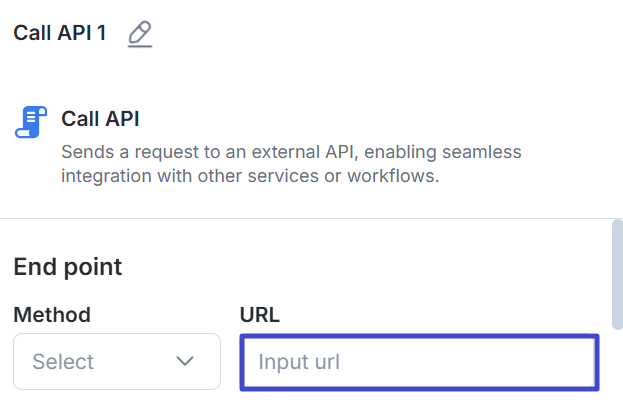This screenshot has height=418, width=623.
Task: Click the divider line above End point
Action: [300, 218]
